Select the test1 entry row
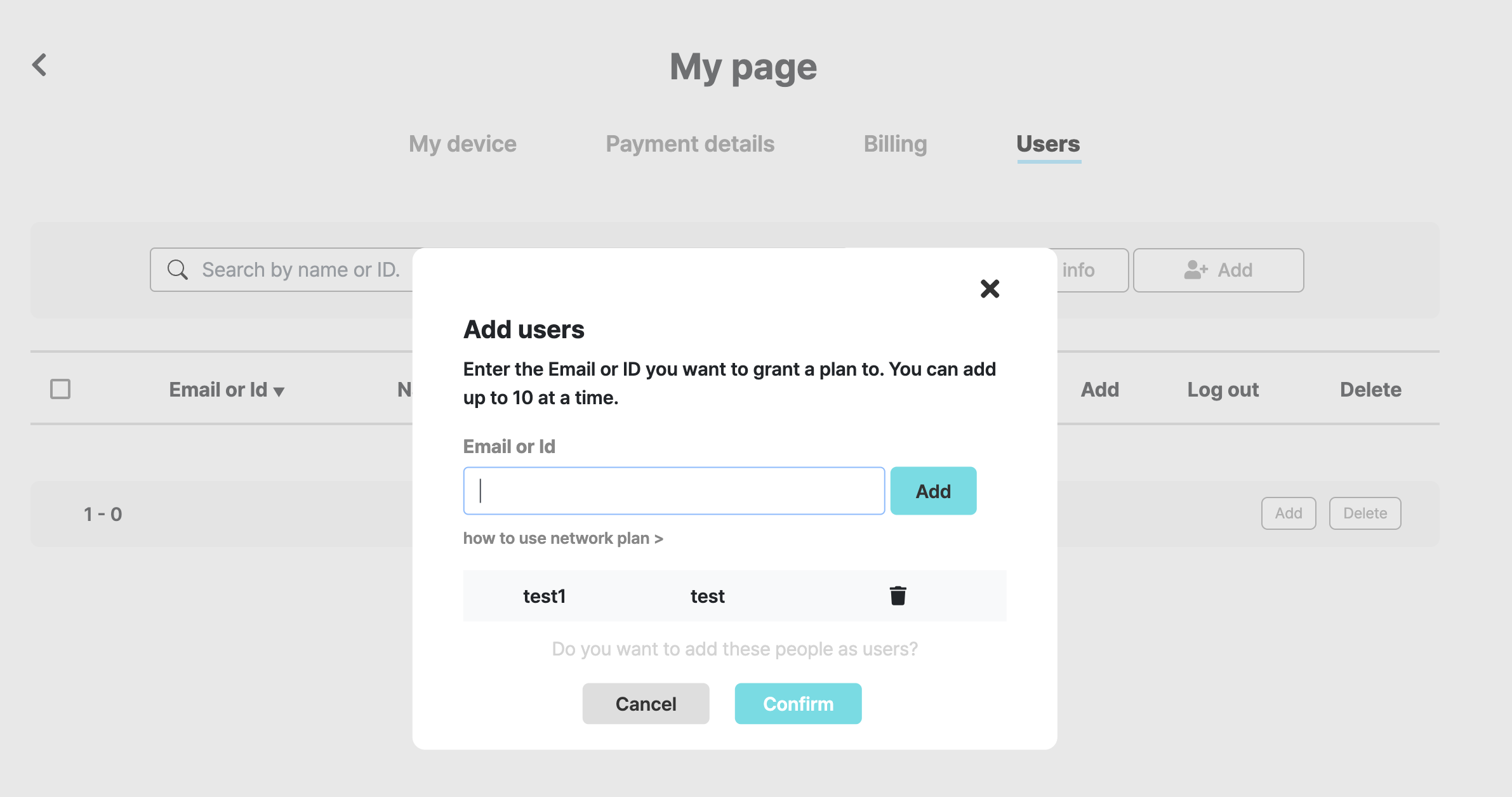 [x=734, y=596]
